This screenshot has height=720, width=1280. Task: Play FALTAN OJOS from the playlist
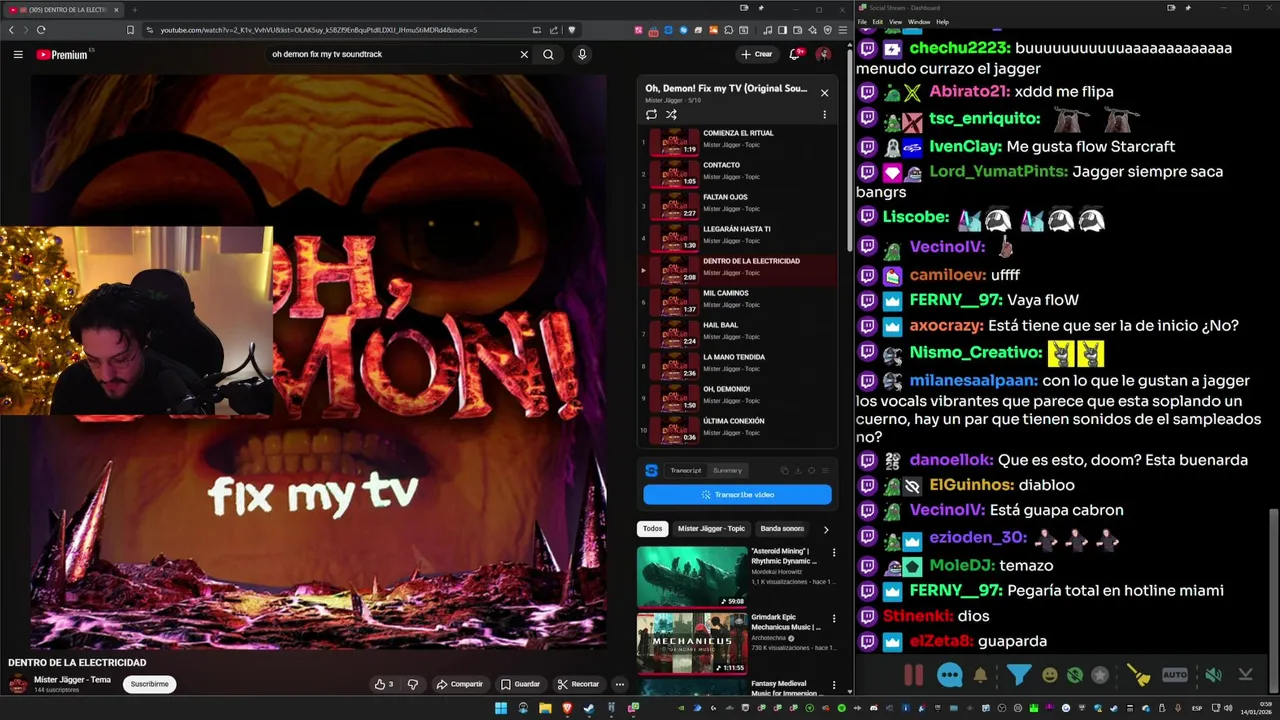point(738,206)
